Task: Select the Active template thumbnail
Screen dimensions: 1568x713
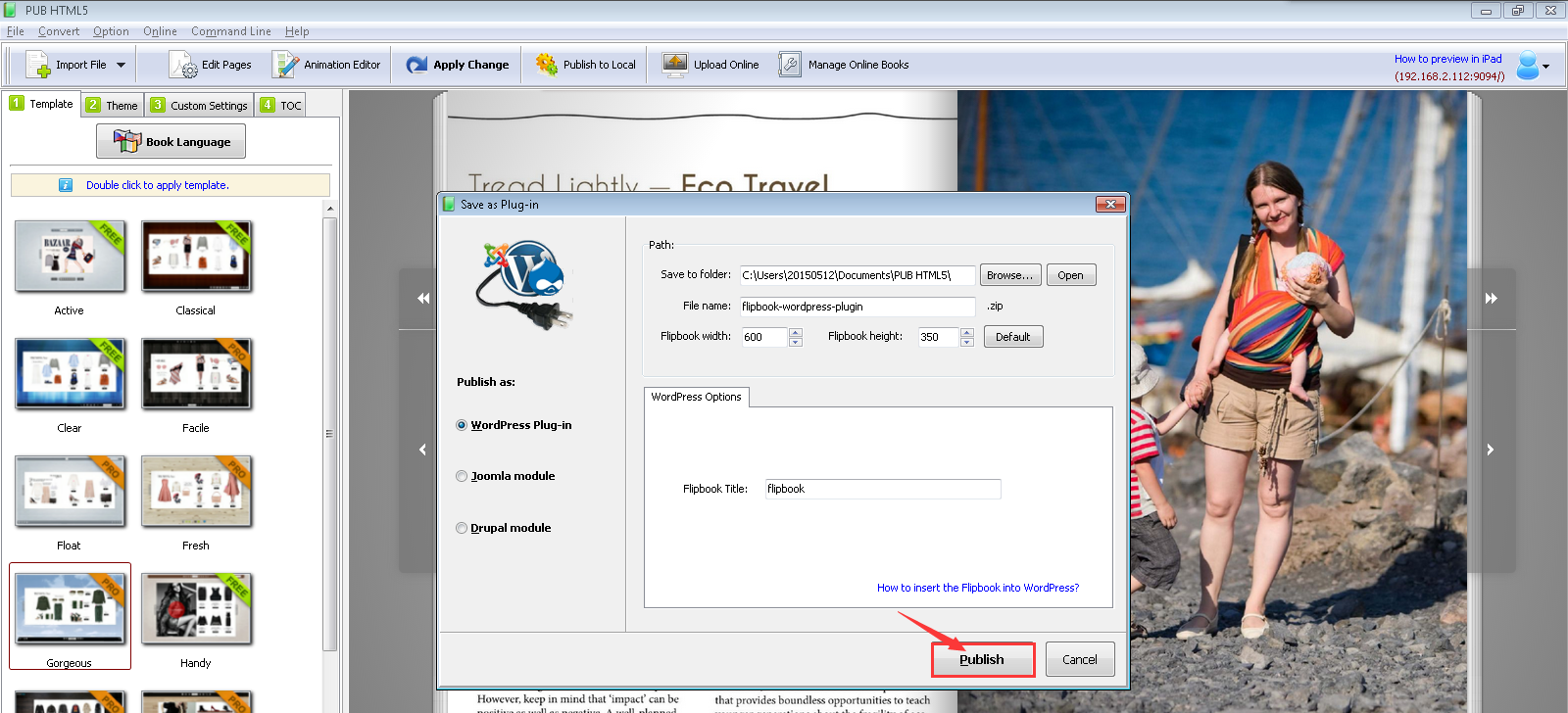Action: pos(70,257)
